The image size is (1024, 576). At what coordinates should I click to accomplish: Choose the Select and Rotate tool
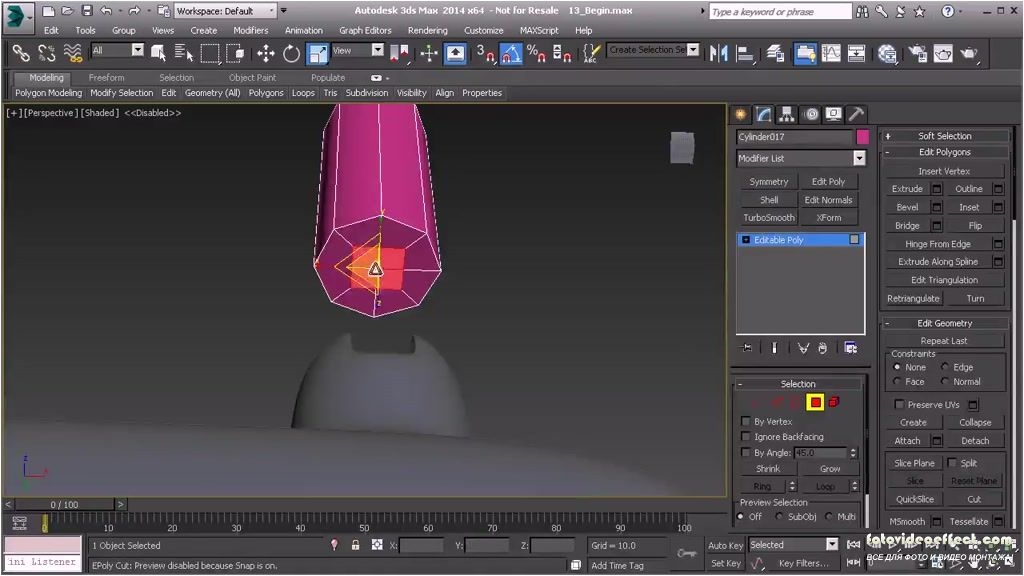point(291,54)
